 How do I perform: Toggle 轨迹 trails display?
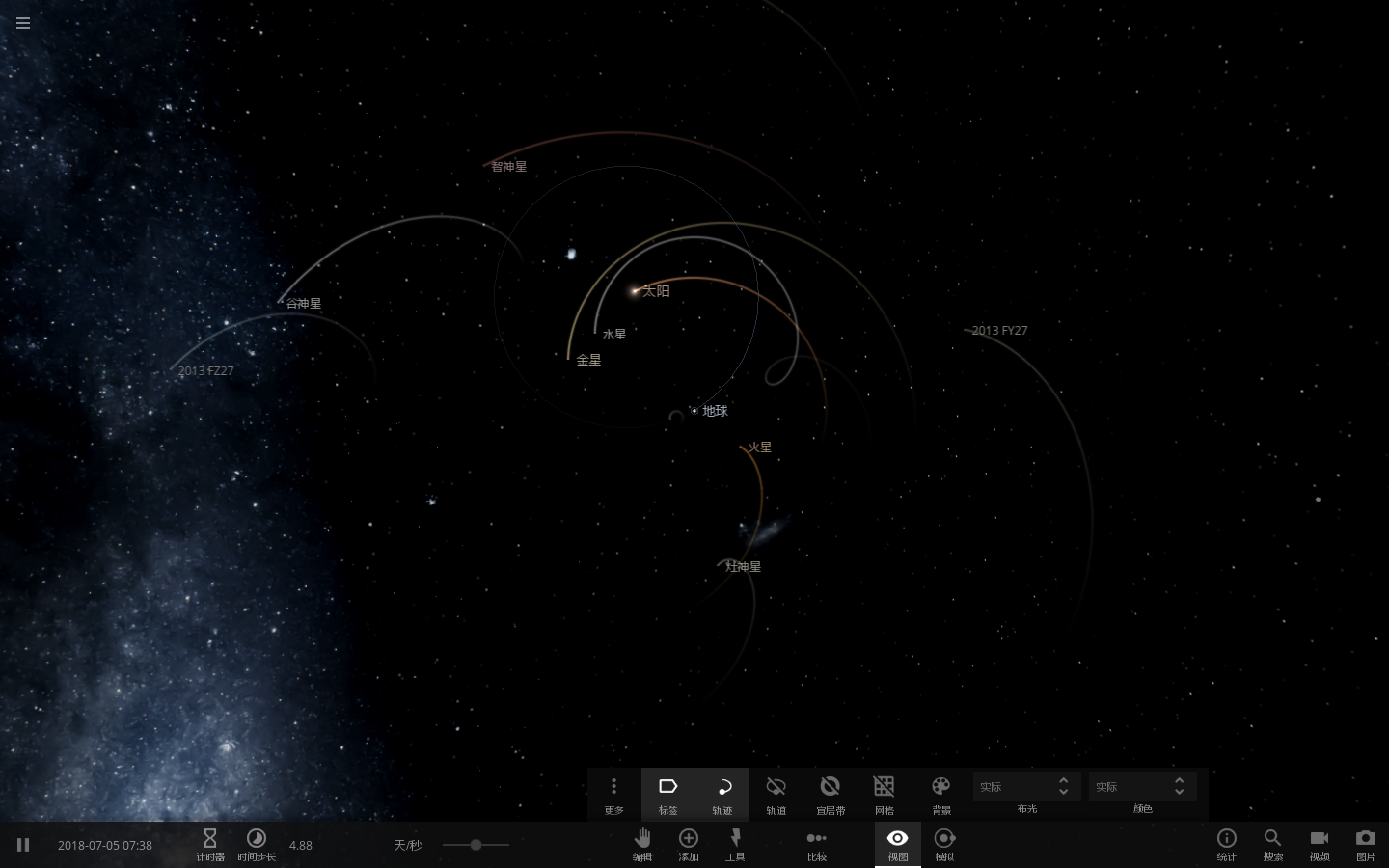point(722,796)
